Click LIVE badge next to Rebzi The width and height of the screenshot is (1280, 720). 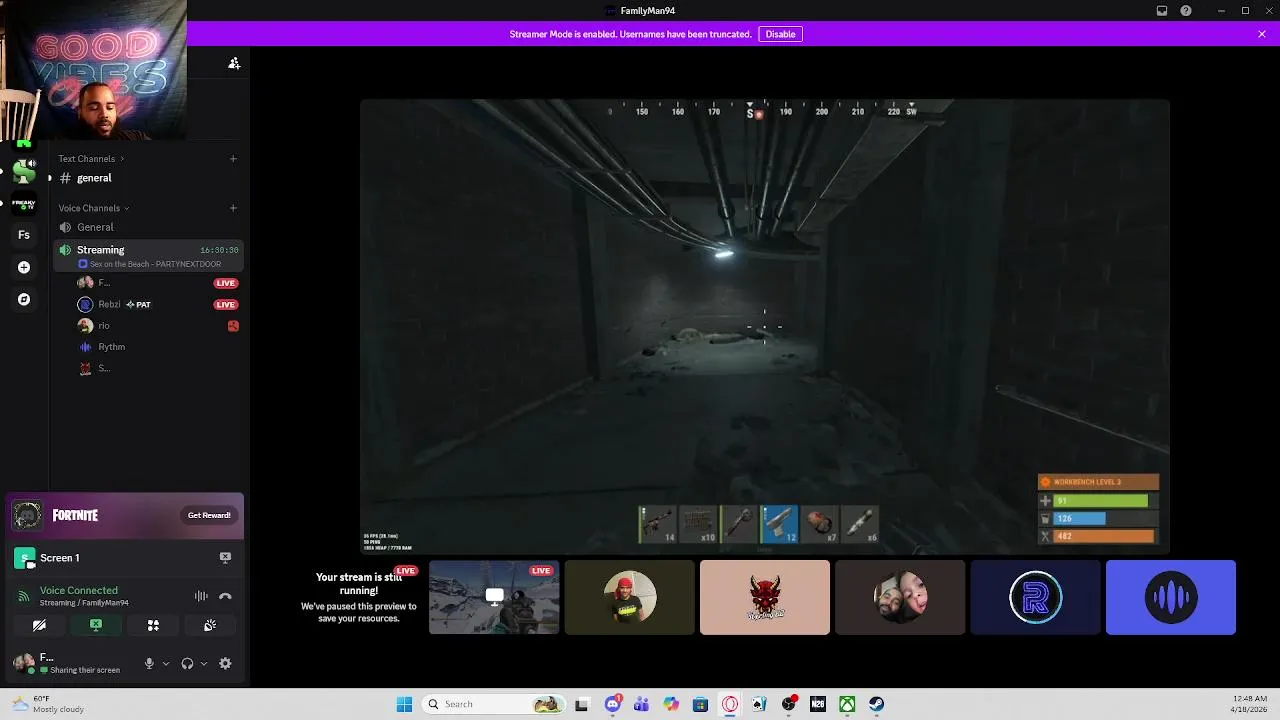point(226,304)
